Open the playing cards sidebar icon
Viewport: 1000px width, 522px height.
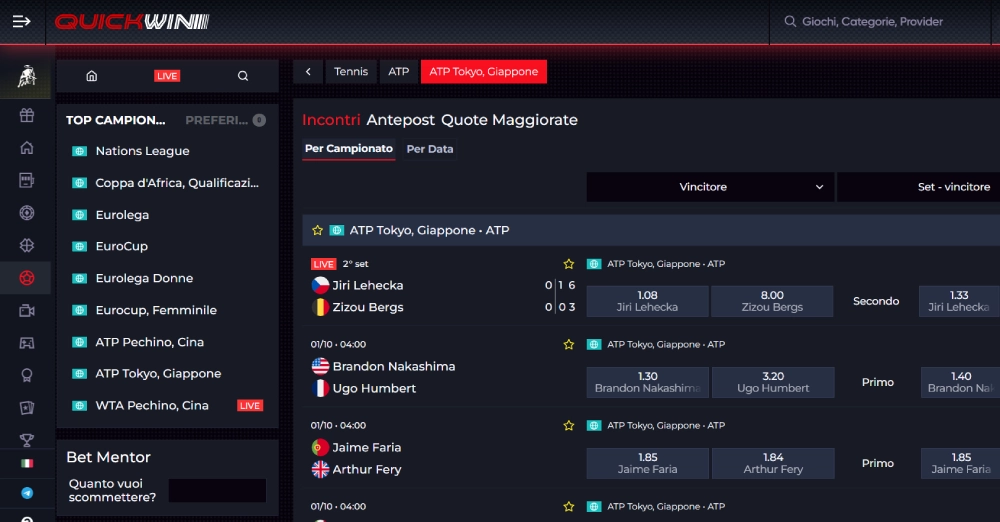pyautogui.click(x=26, y=408)
